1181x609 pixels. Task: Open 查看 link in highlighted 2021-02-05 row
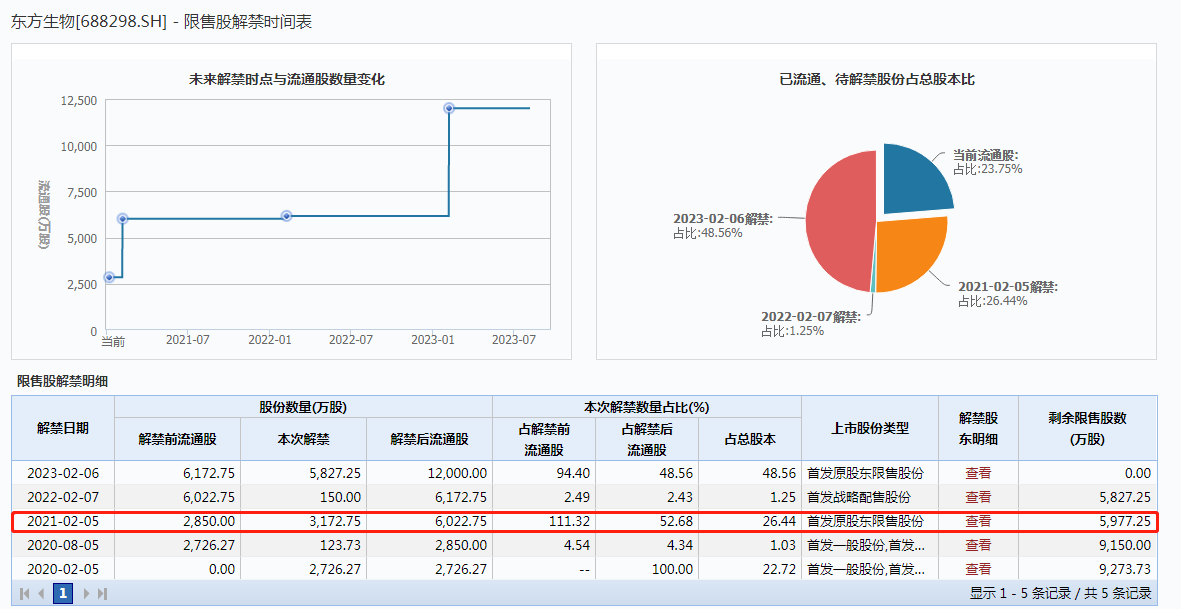point(978,521)
